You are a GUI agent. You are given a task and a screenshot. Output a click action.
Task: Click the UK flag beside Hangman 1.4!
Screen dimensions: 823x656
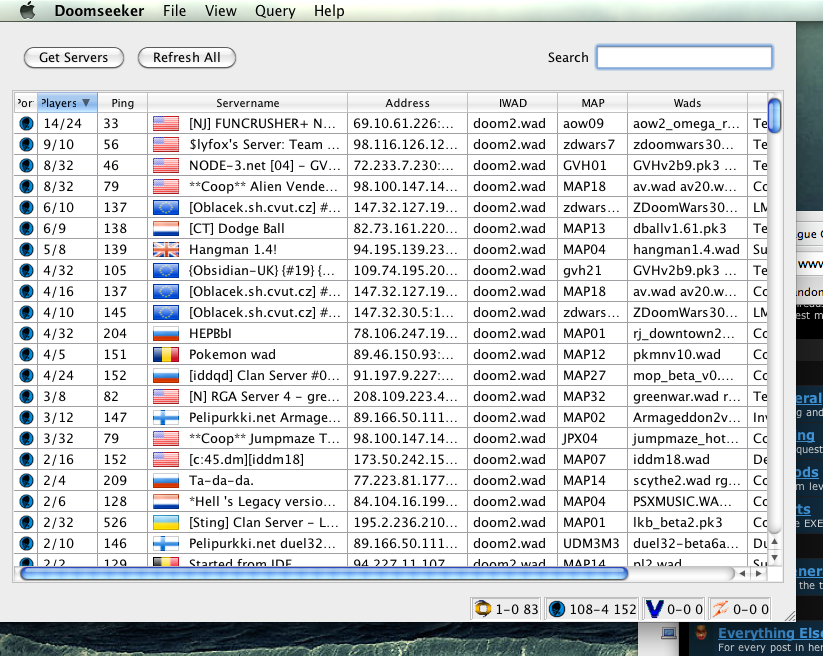[164, 249]
